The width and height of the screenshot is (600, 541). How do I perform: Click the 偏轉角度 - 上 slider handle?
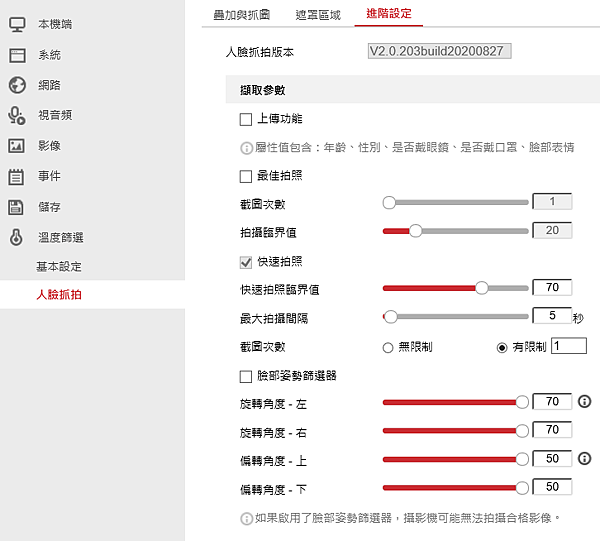[522, 460]
